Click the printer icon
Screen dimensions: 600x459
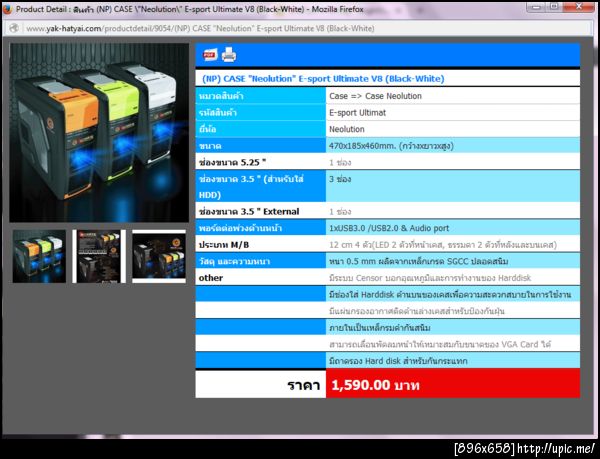tap(229, 55)
